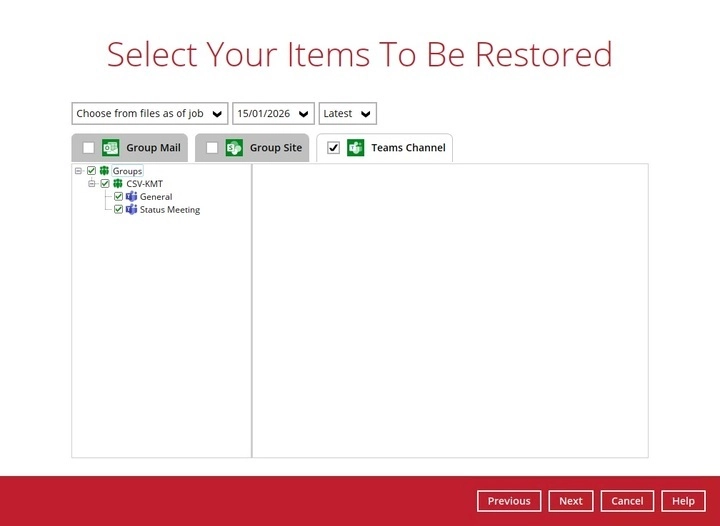Click the Teams icon on Teams Channel tab
The image size is (720, 526).
(356, 148)
